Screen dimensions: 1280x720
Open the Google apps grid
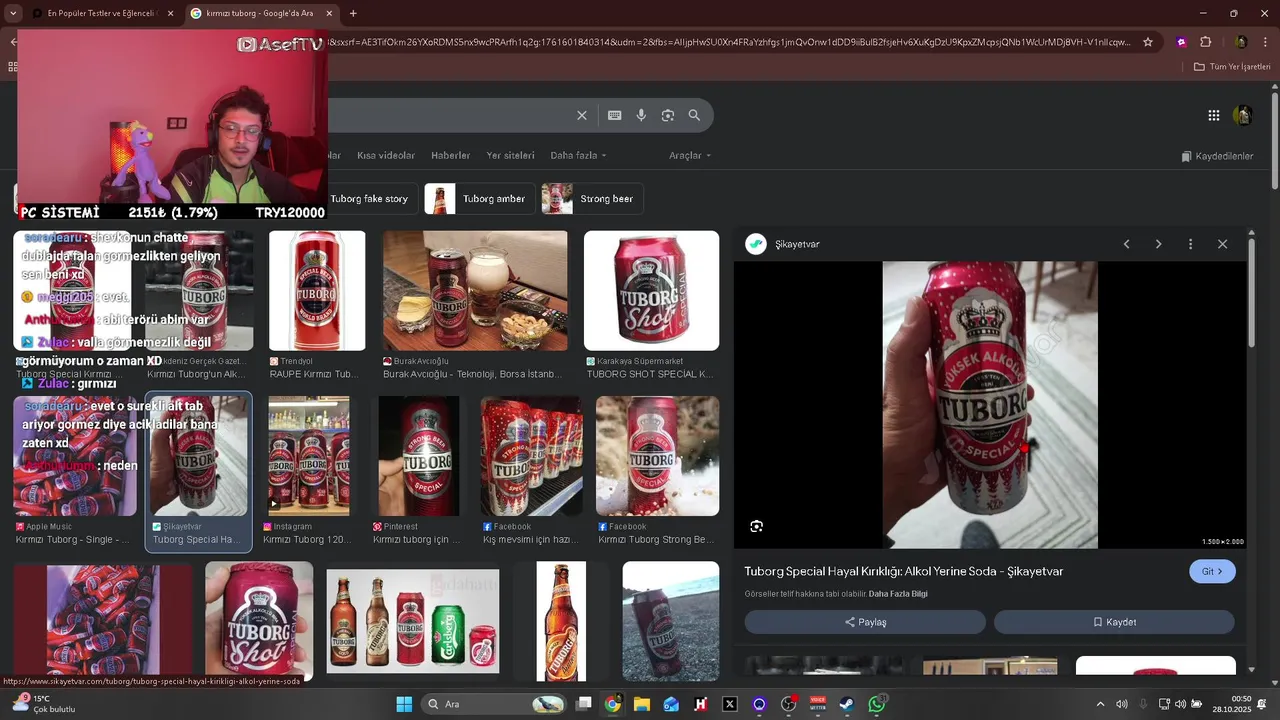(x=1213, y=115)
